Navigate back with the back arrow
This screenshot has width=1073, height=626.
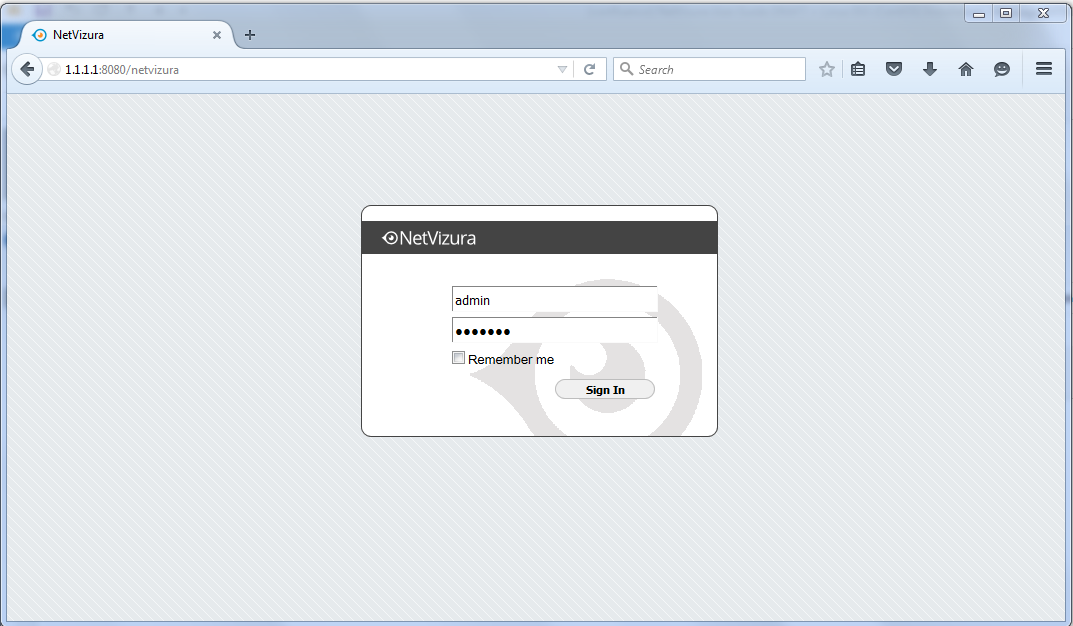tap(26, 69)
